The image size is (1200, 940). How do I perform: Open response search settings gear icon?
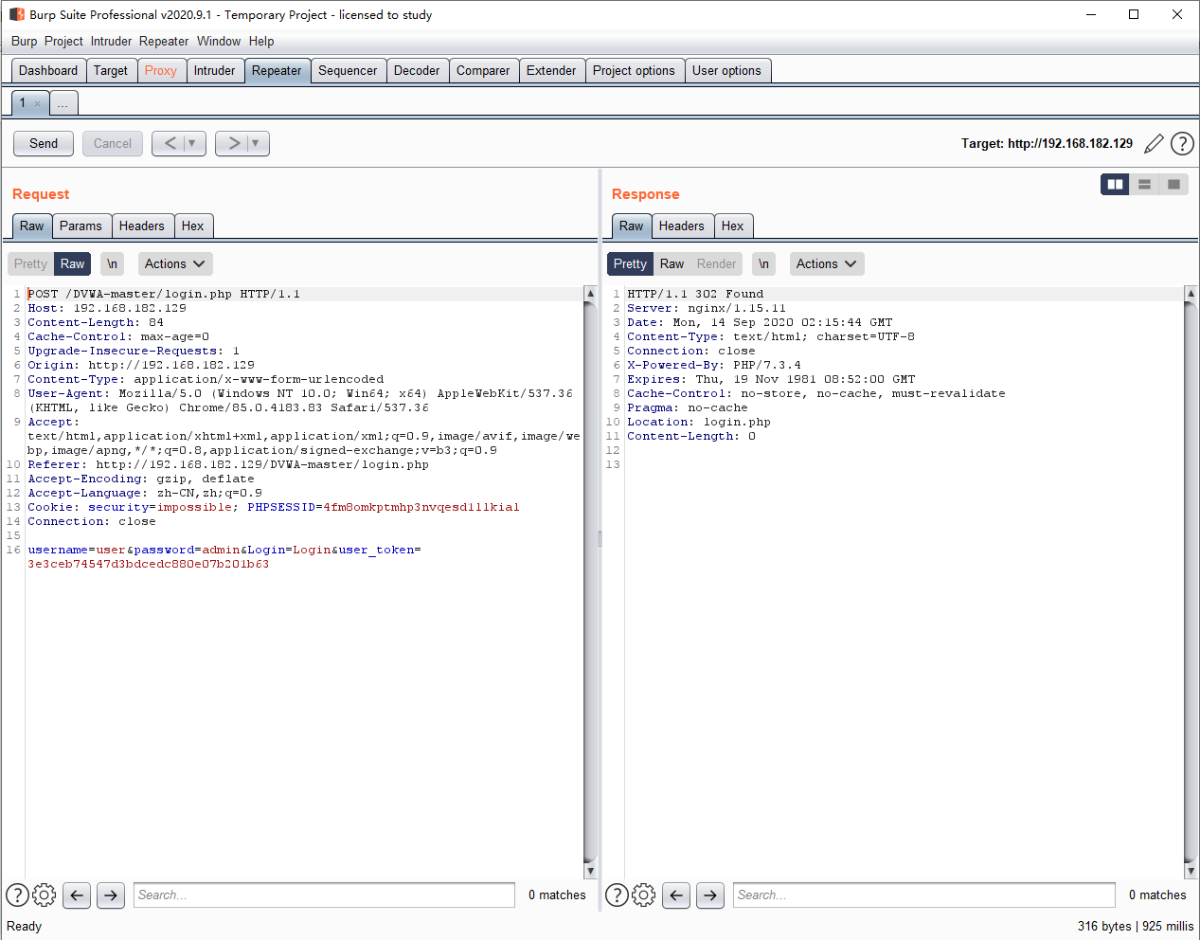644,895
